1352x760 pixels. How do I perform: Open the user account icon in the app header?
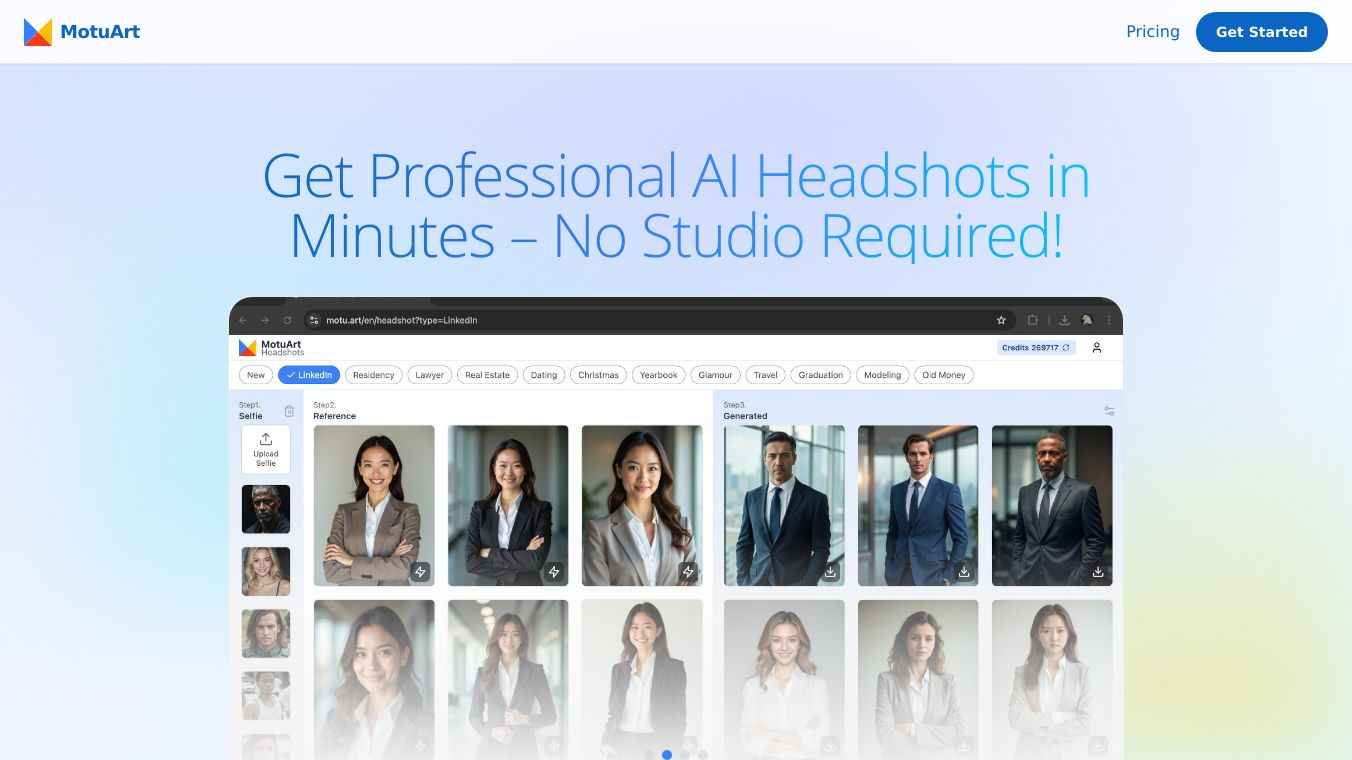click(x=1097, y=348)
